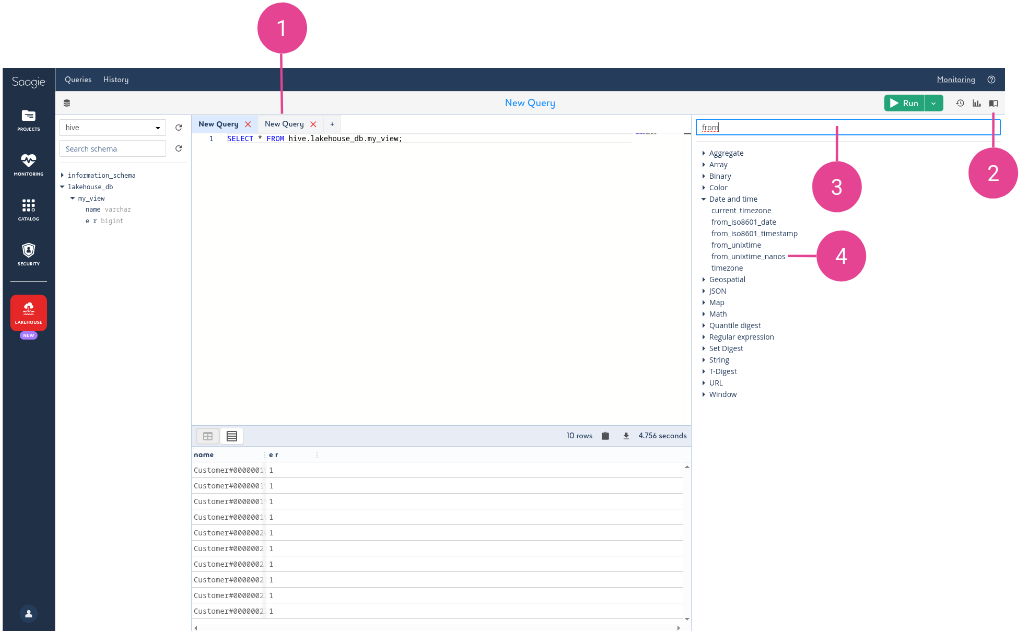The height and width of the screenshot is (631, 1028).
Task: Switch to the second New Query tab
Action: tap(284, 124)
